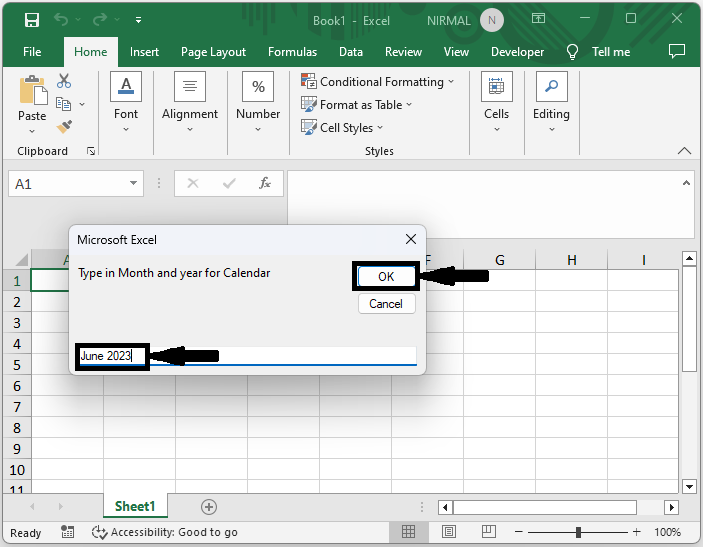The image size is (703, 547).
Task: Click Accessibility: Good to go status
Action: pos(165,532)
